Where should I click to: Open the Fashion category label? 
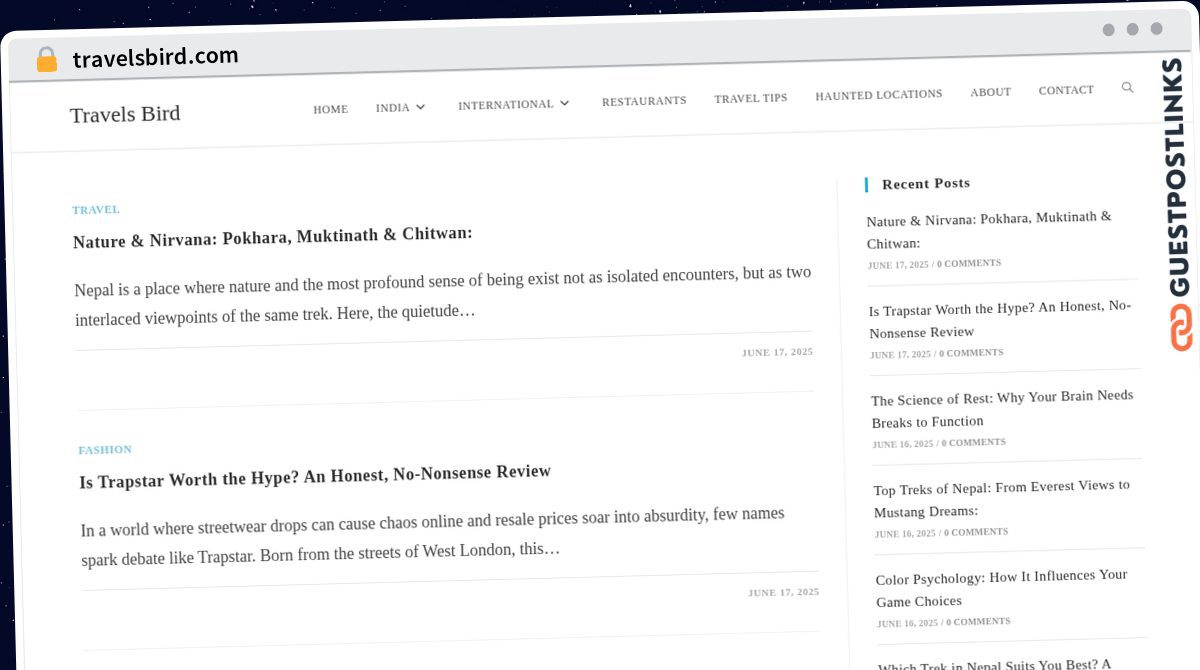click(x=105, y=450)
